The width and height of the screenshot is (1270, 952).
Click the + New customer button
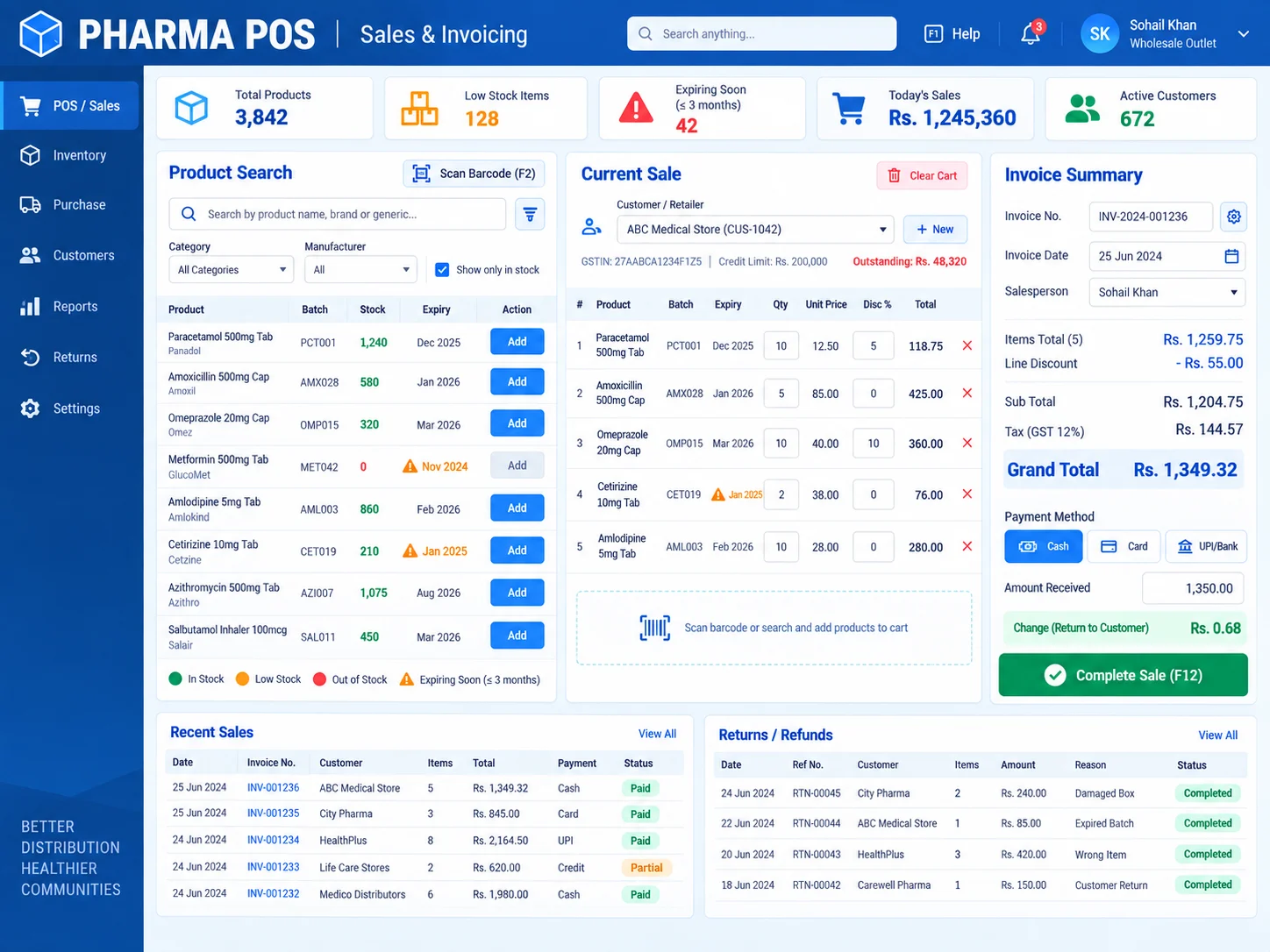coord(935,230)
